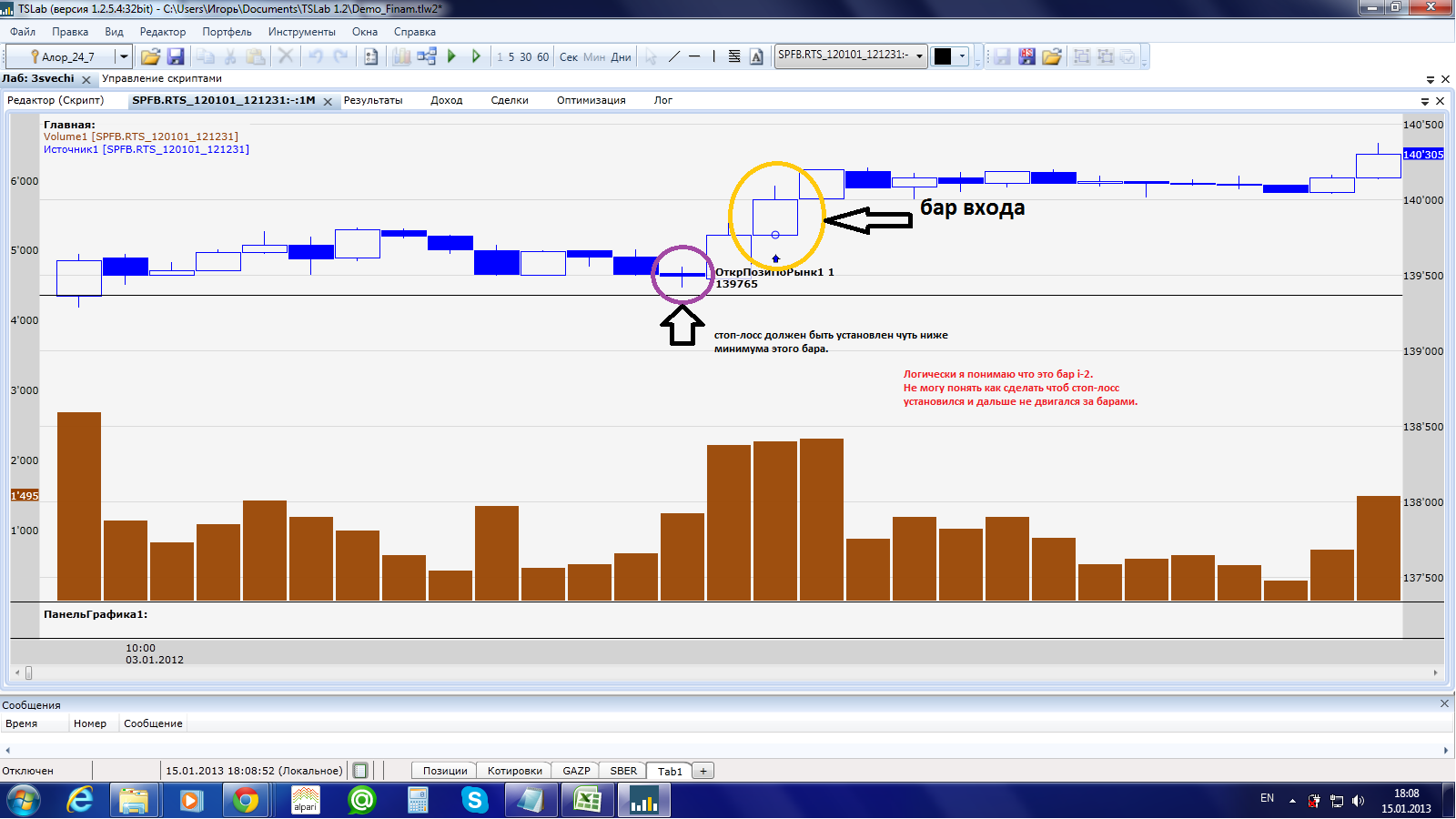Switch to the Управление скриптами tab
The height and width of the screenshot is (819, 1456).
(162, 78)
